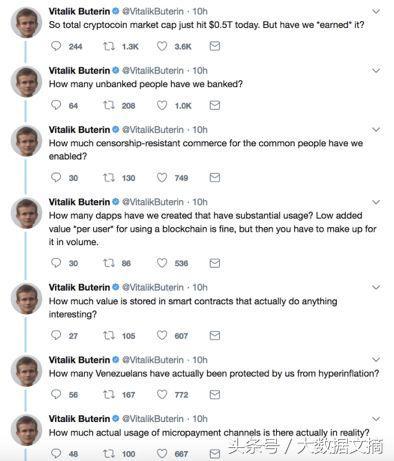This screenshot has width=394, height=461.
Task: Open chevron menu on Venezuelans tweet
Action: coord(376,359)
